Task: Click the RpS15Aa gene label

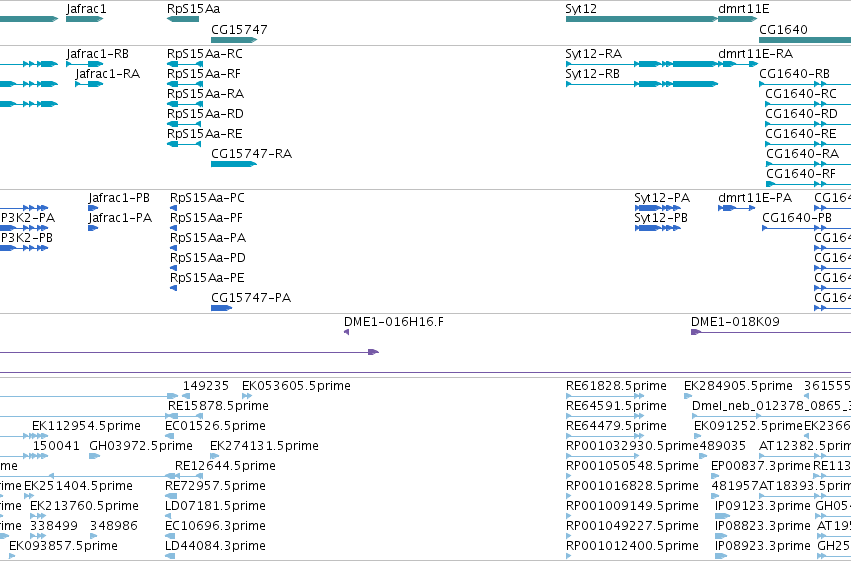Action: point(194,9)
